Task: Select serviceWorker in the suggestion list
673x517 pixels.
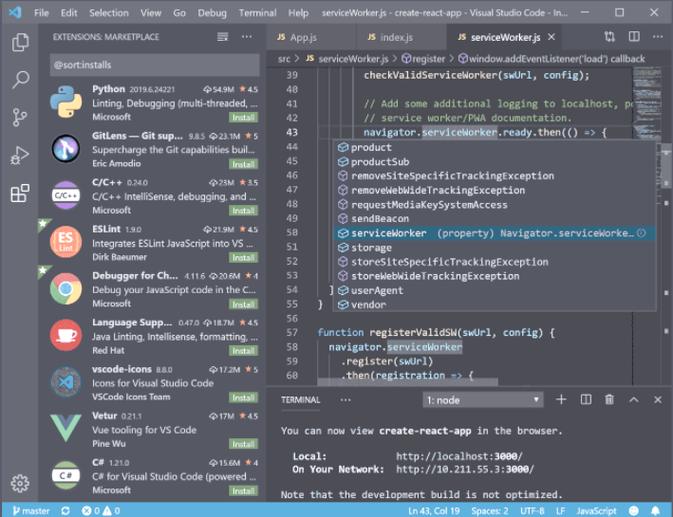Action: [387, 233]
